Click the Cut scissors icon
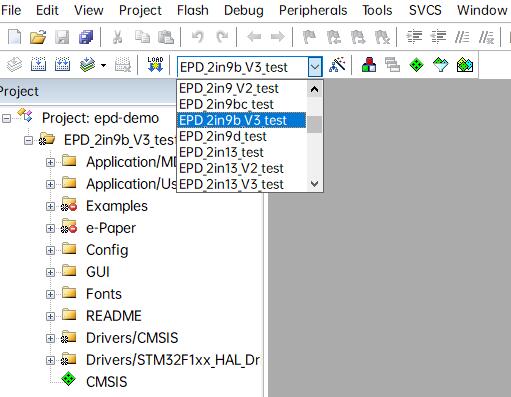 click(x=117, y=37)
